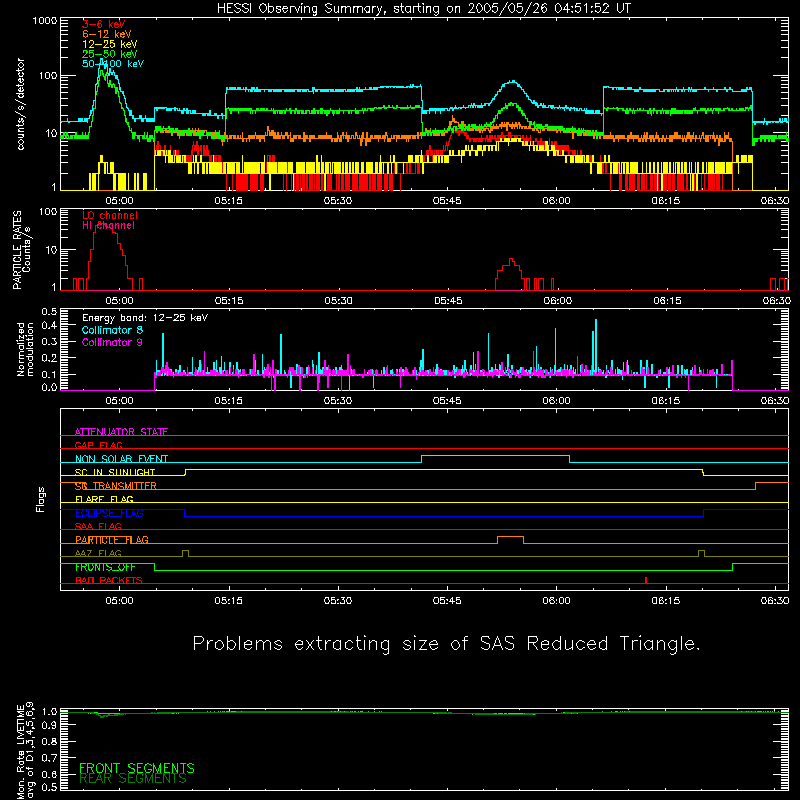Image resolution: width=800 pixels, height=800 pixels.
Task: Select the Collimator 8 legend entry
Action: [112, 330]
